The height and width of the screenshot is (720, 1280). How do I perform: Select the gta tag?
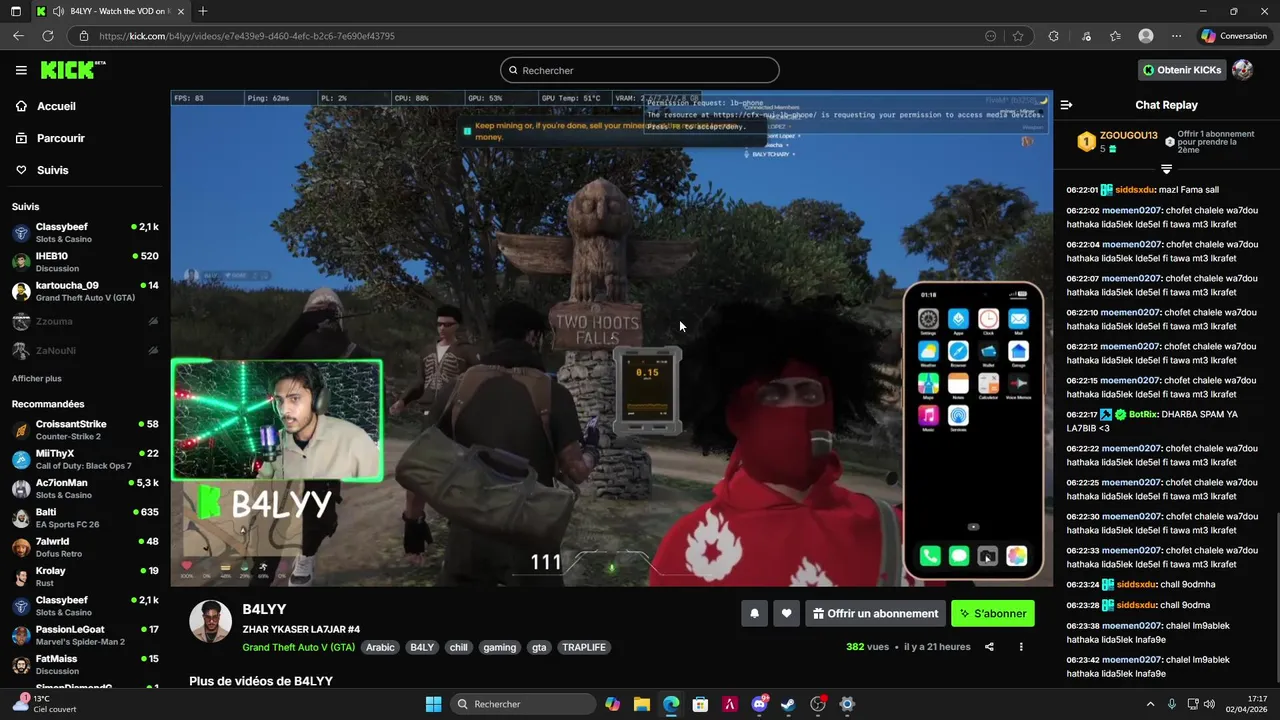tap(539, 647)
